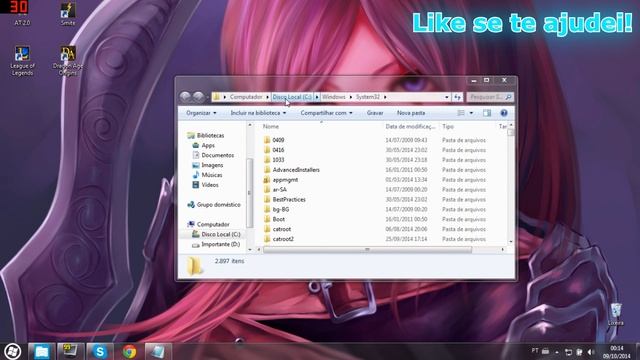Click the search magnifier icon
640x360 pixels.
click(x=508, y=97)
